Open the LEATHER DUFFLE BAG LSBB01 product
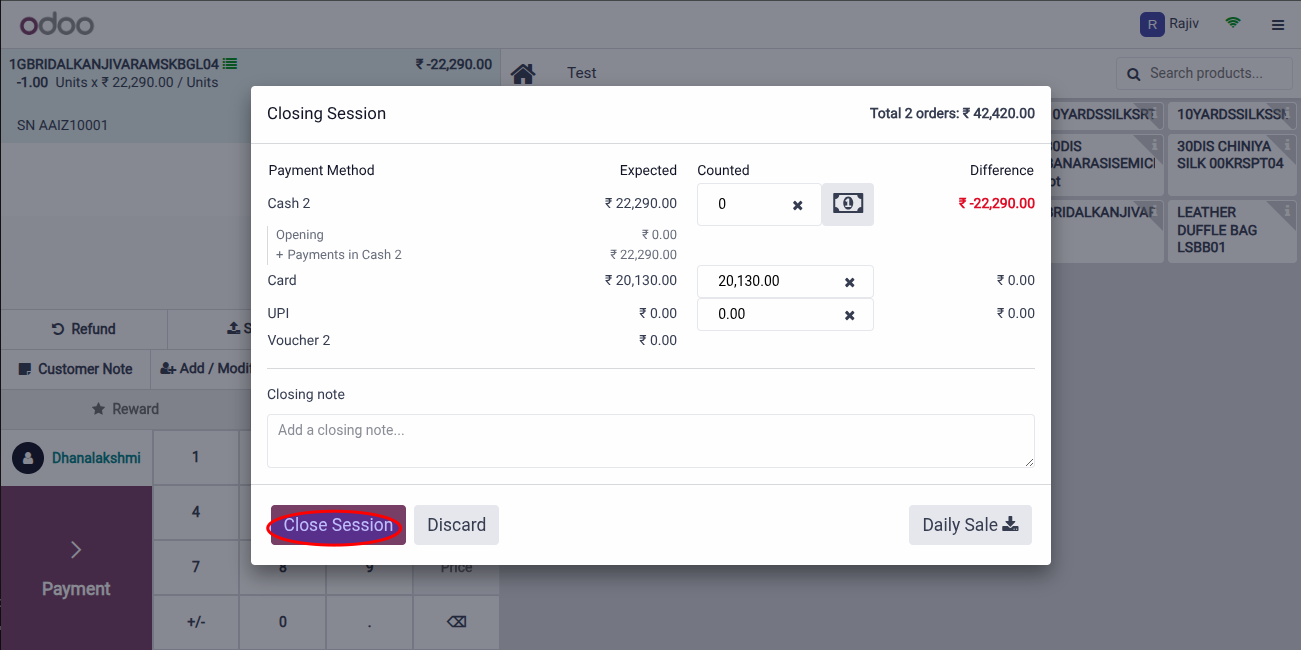Viewport: 1301px width, 650px height. (1232, 230)
